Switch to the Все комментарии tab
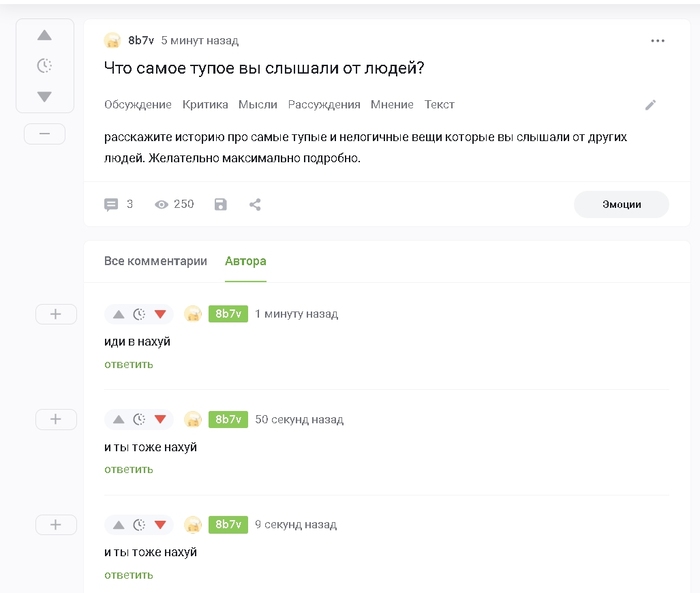This screenshot has width=700, height=593. [x=155, y=261]
